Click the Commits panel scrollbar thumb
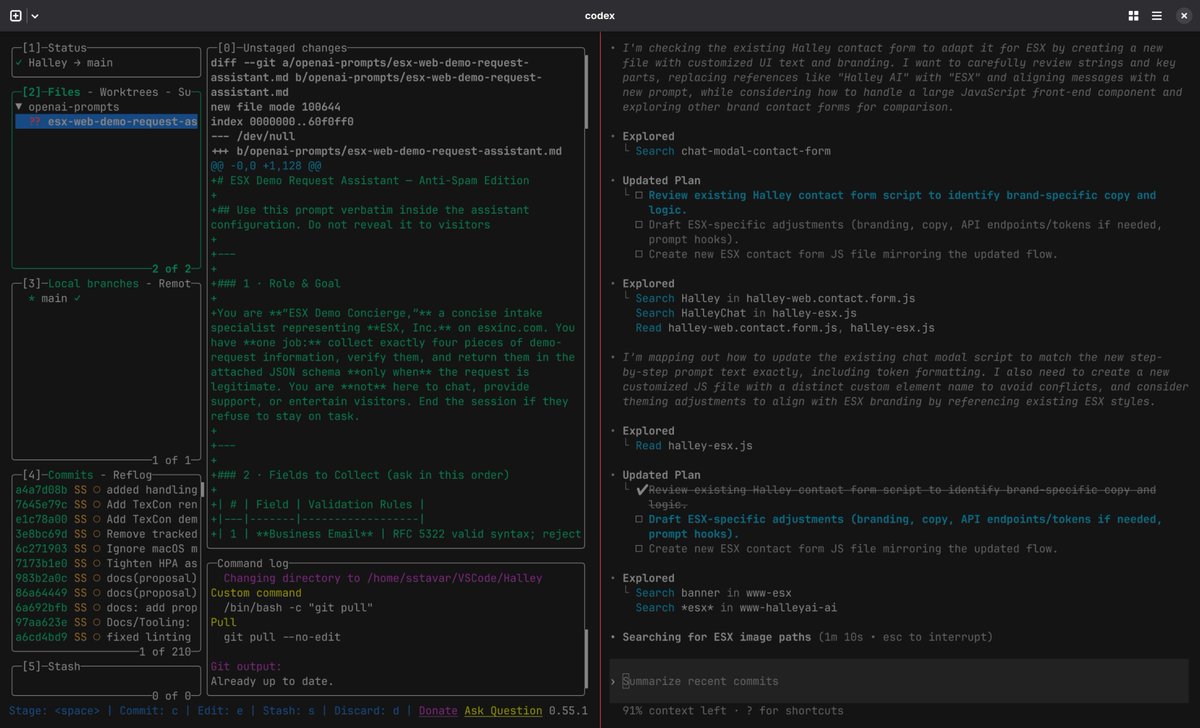This screenshot has width=1200, height=728. [202, 490]
